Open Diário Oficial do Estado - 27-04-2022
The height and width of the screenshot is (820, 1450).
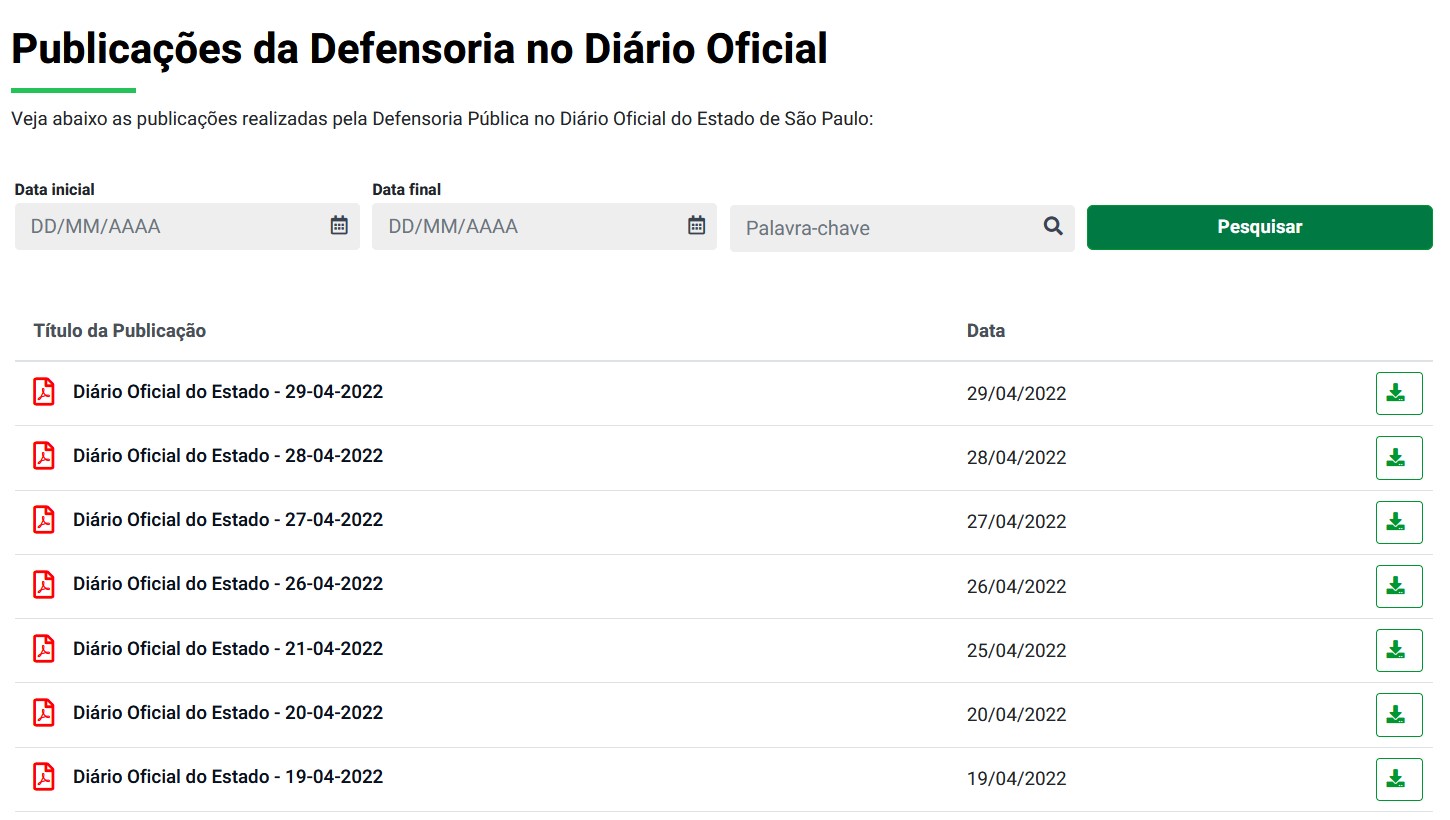228,520
